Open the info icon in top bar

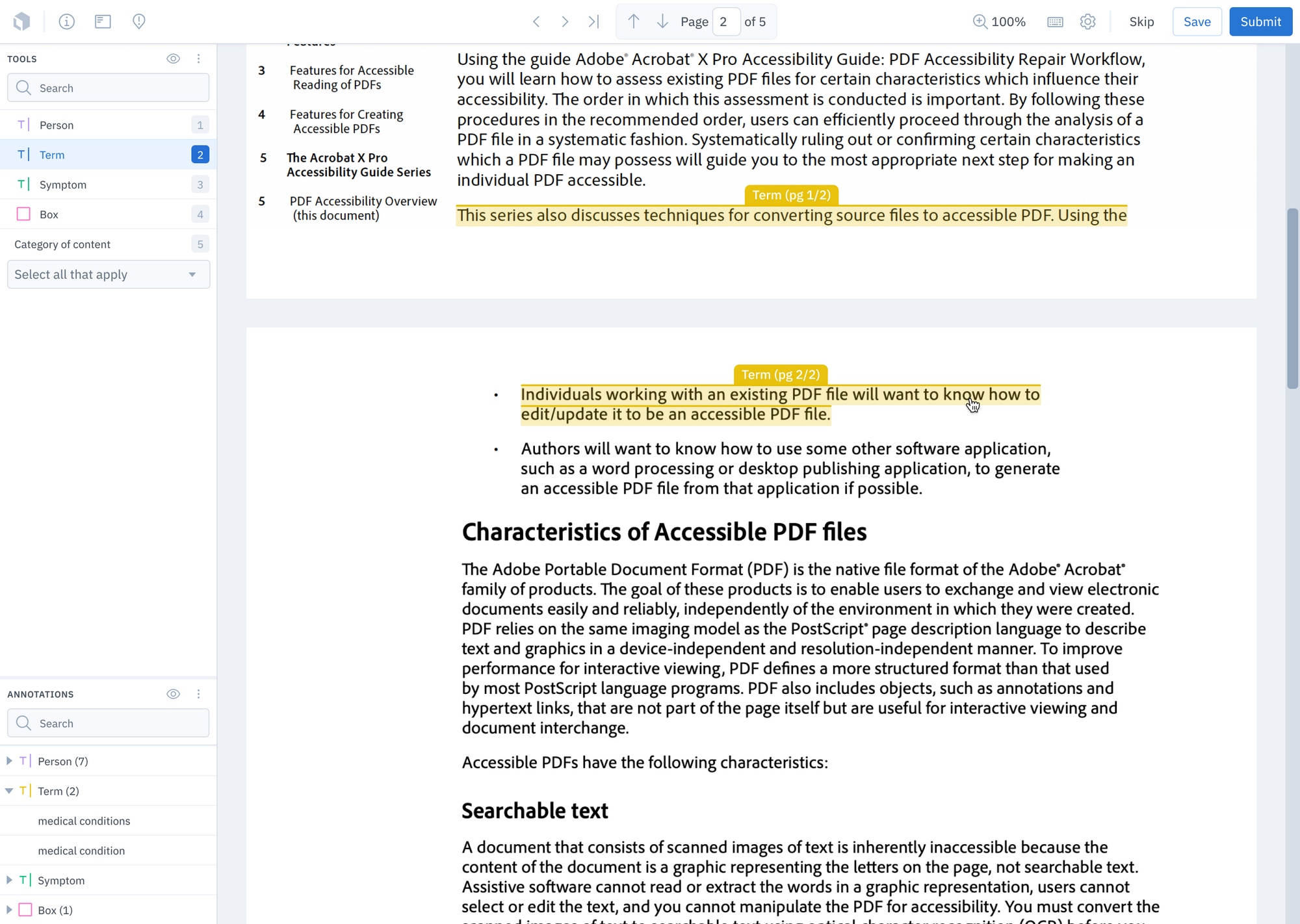coord(66,21)
